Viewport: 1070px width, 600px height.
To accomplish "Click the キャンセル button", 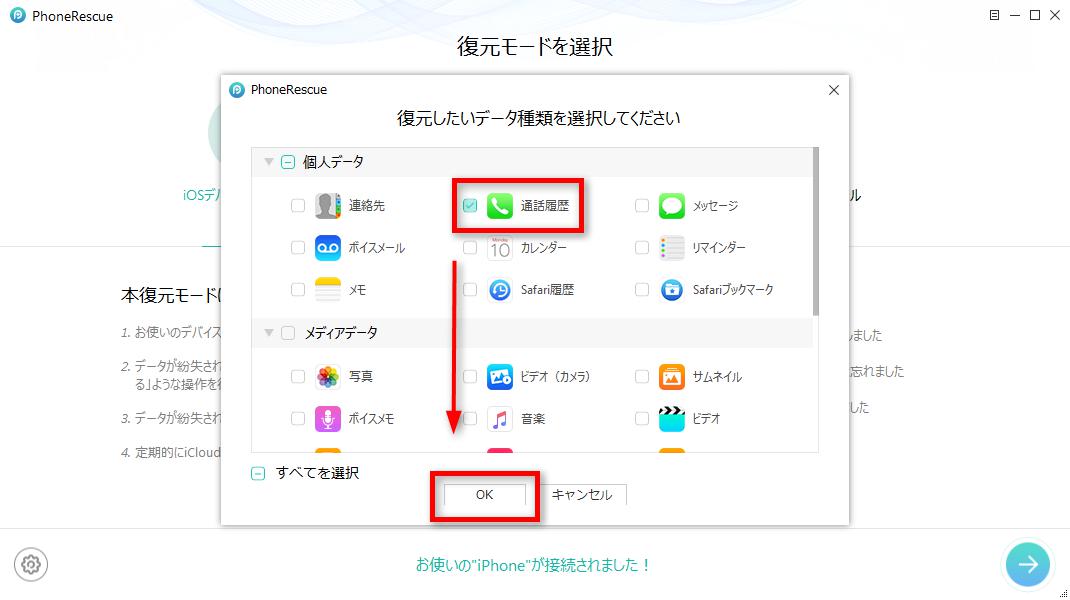I will [581, 495].
